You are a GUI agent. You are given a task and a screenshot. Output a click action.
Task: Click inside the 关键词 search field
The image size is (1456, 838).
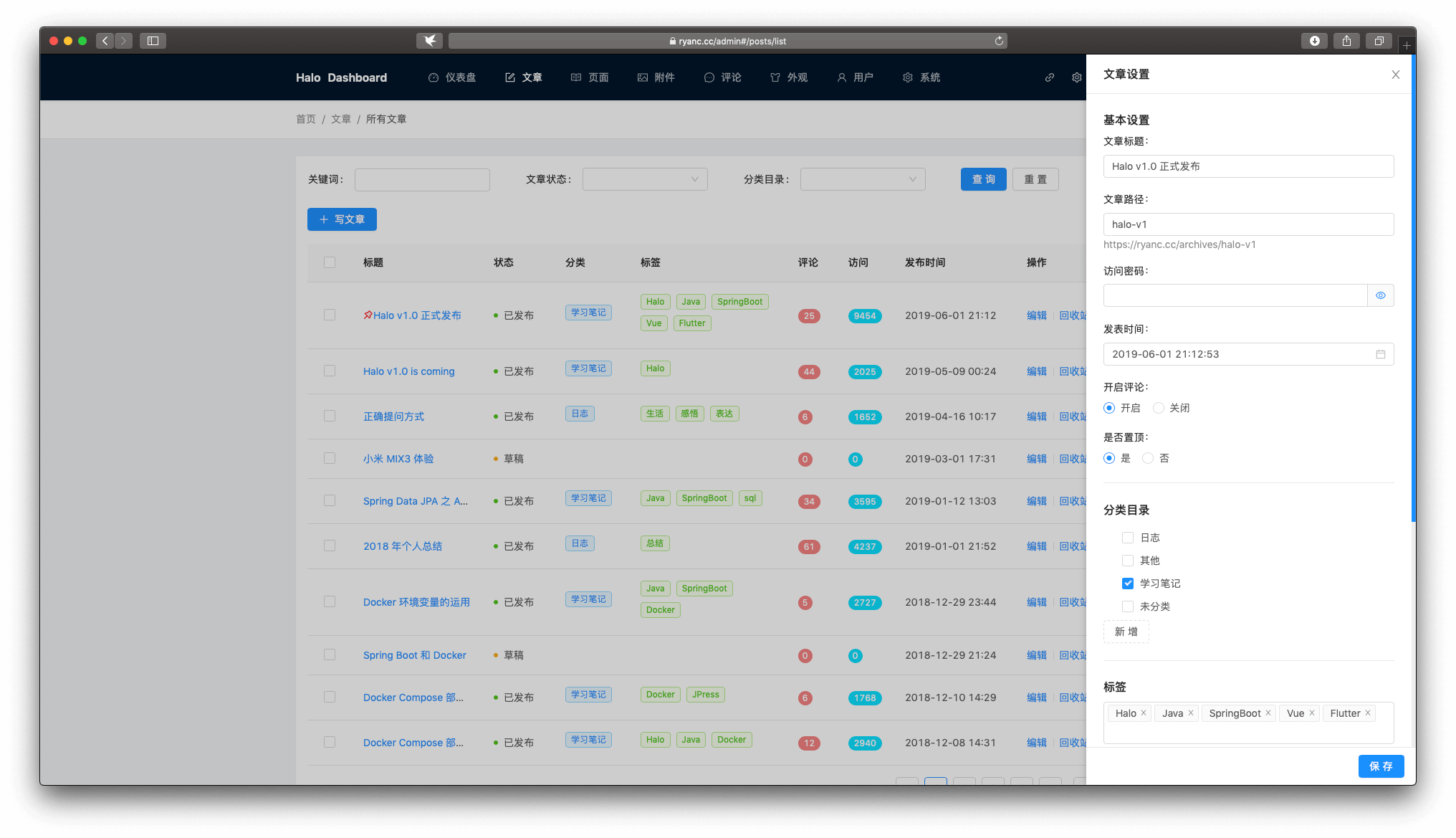pyautogui.click(x=422, y=179)
